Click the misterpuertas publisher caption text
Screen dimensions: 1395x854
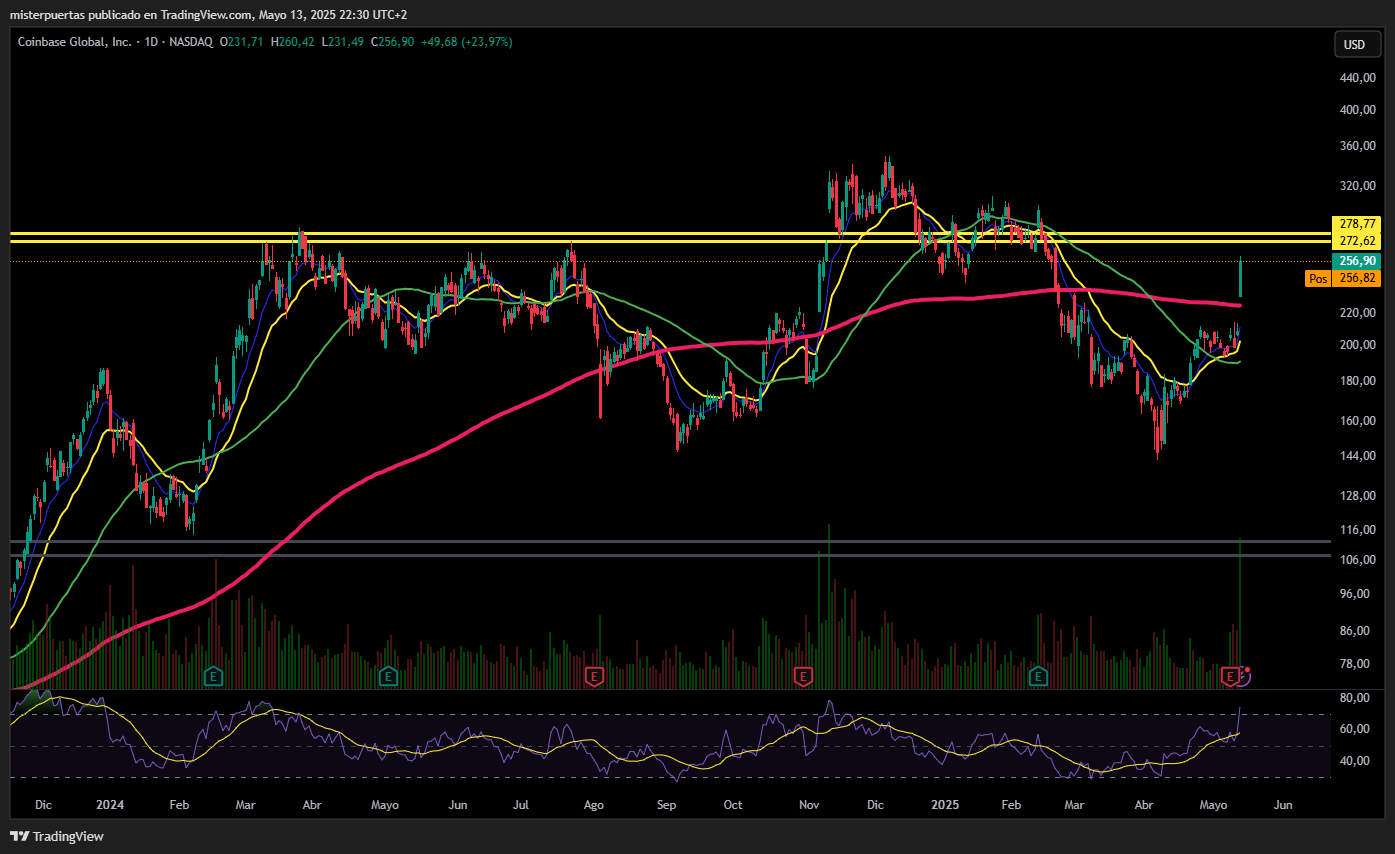tap(207, 14)
